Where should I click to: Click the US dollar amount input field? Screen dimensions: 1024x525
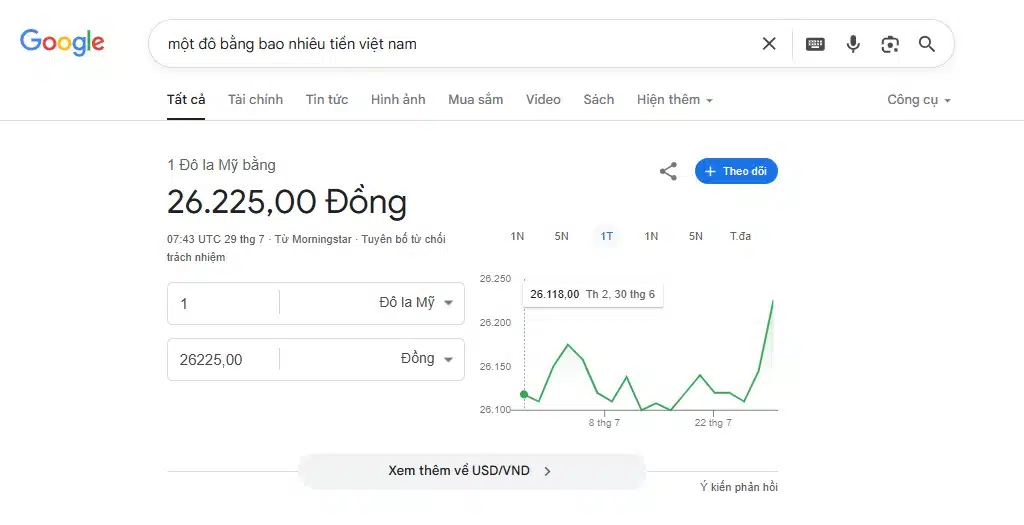pyautogui.click(x=225, y=303)
